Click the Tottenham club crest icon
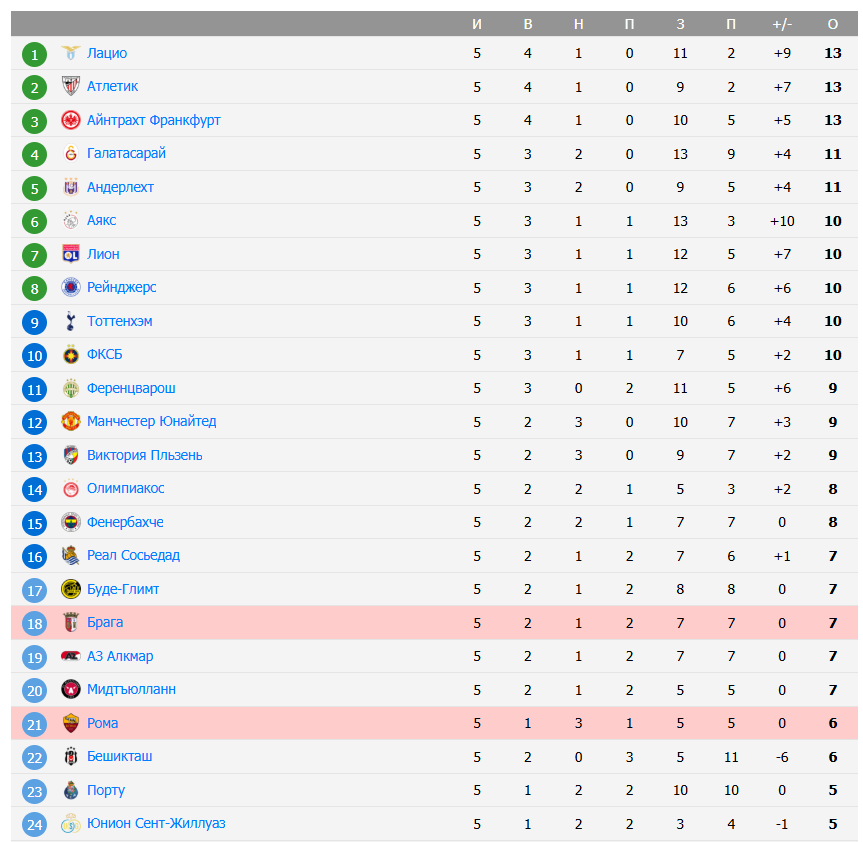863x842 pixels. tap(70, 321)
